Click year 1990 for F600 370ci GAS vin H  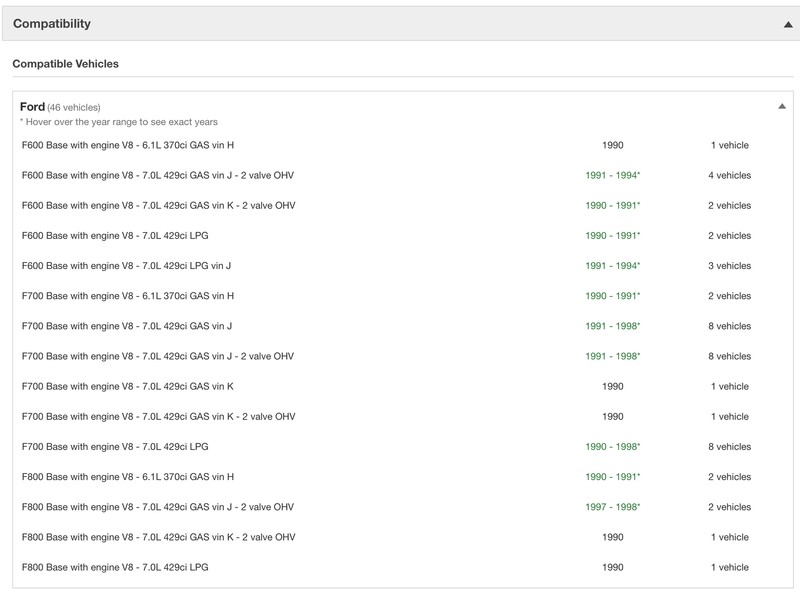[x=613, y=145]
